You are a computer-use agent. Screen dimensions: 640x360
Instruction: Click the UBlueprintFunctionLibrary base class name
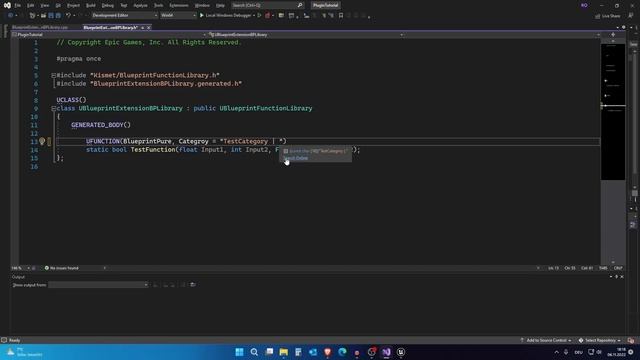(266, 109)
